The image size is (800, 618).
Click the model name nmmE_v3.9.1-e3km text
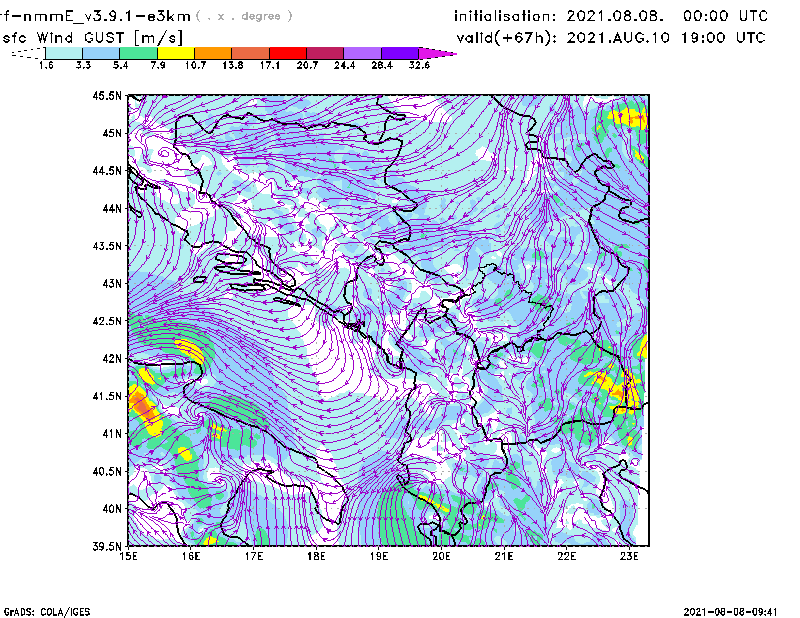pyautogui.click(x=107, y=16)
